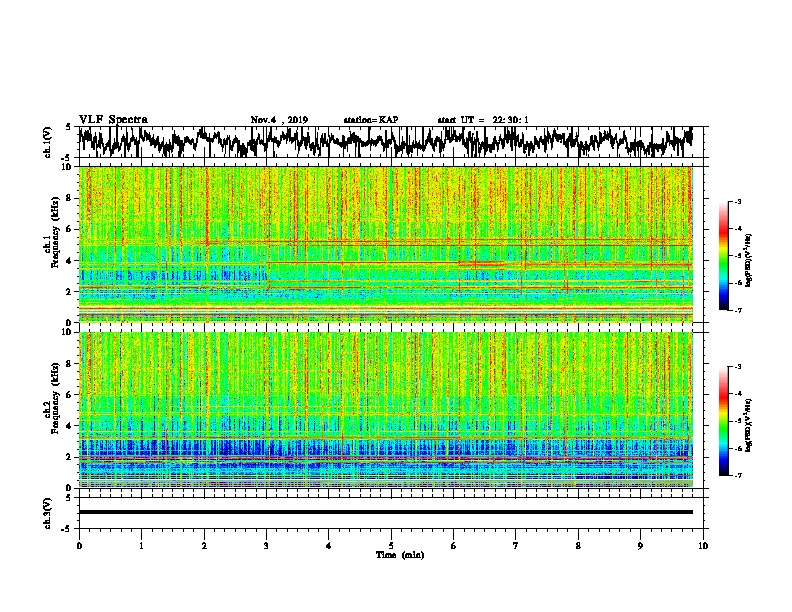The width and height of the screenshot is (792, 612).
Task: Click time axis tick label "1"
Action: point(141,546)
